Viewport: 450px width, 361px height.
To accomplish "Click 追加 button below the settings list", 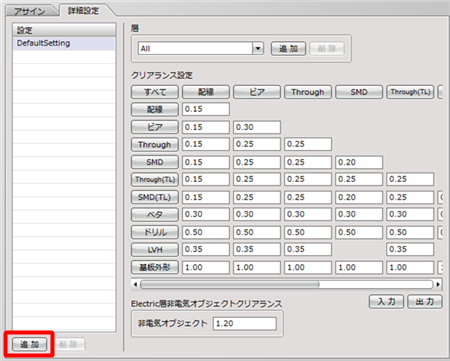I will point(29,344).
